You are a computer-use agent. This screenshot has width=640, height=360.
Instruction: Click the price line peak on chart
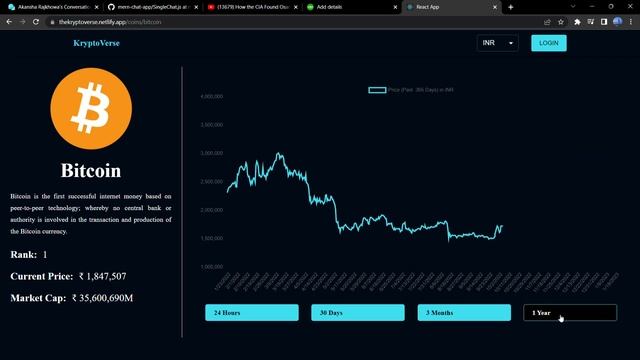coord(279,154)
